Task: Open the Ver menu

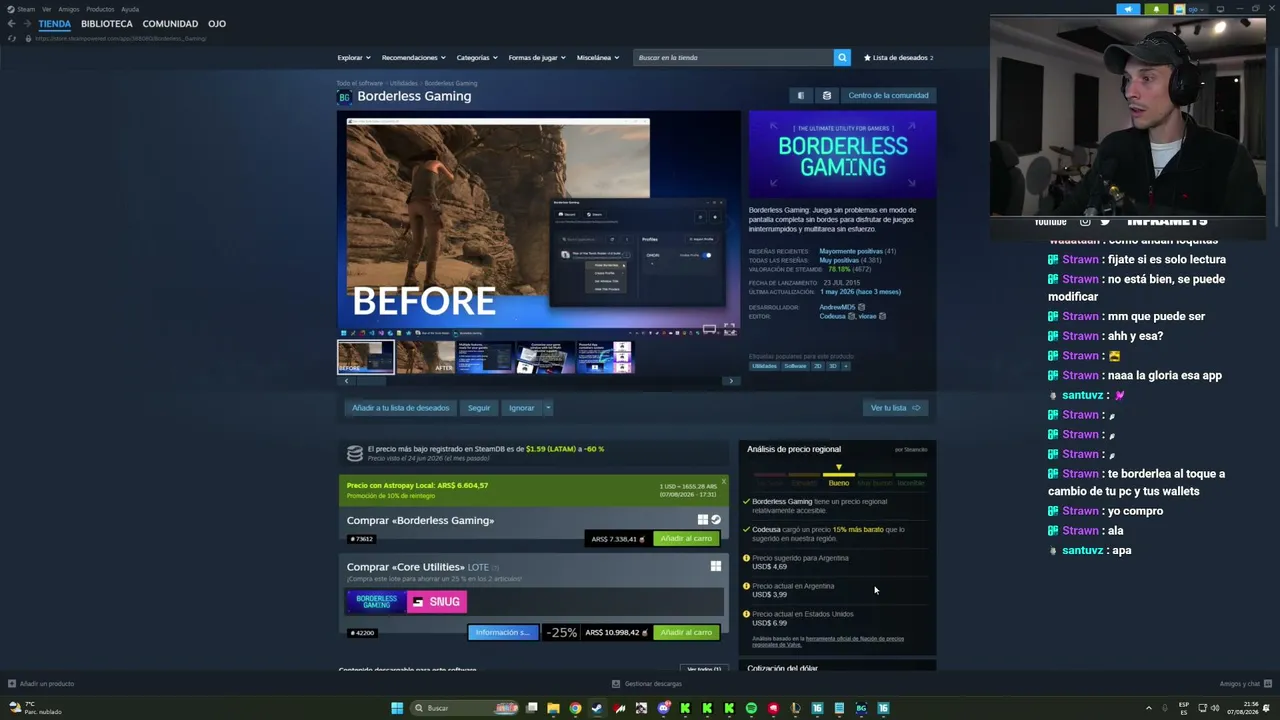Action: pos(47,9)
